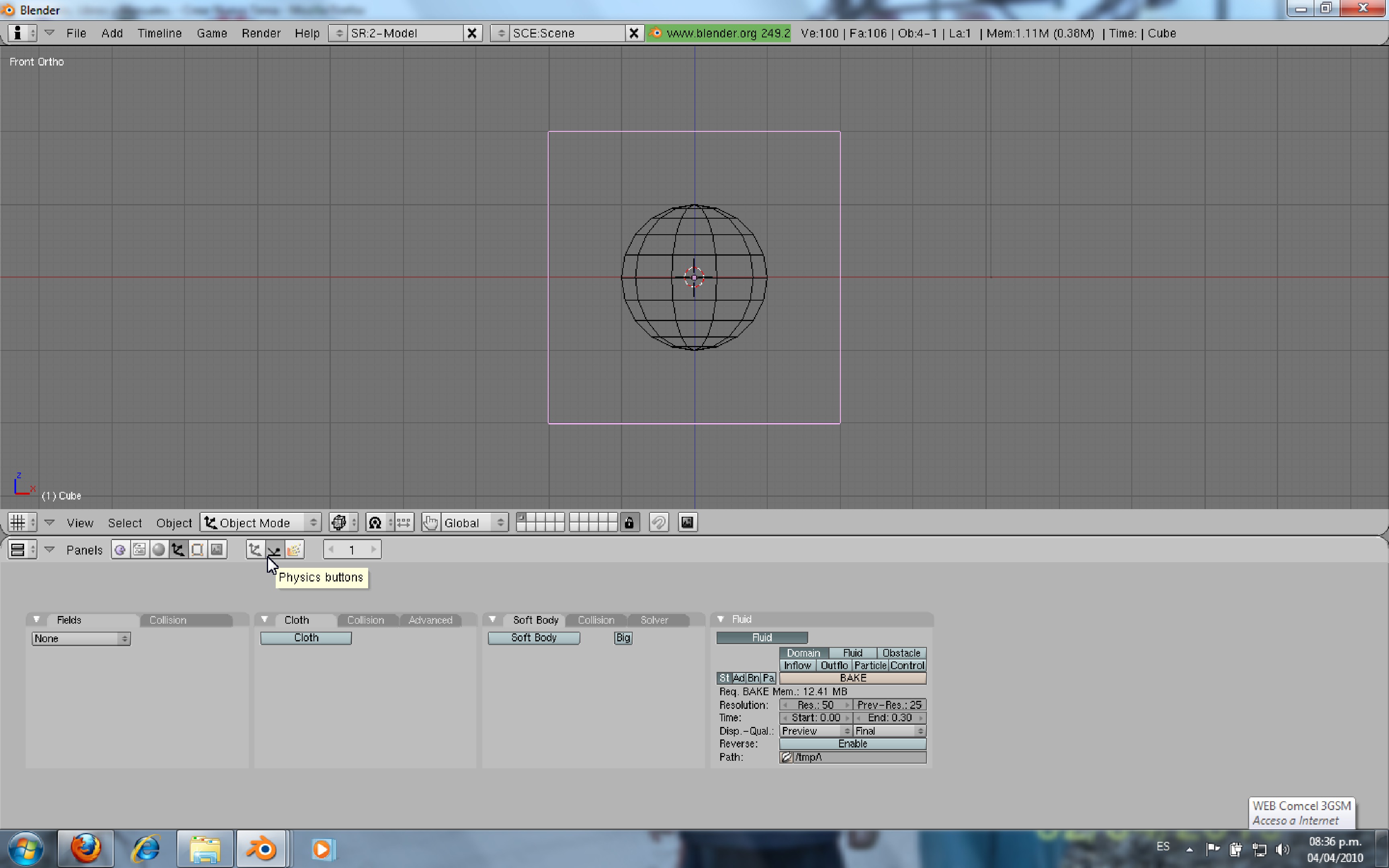
Task: Click the render preview image icon
Action: coord(687,522)
